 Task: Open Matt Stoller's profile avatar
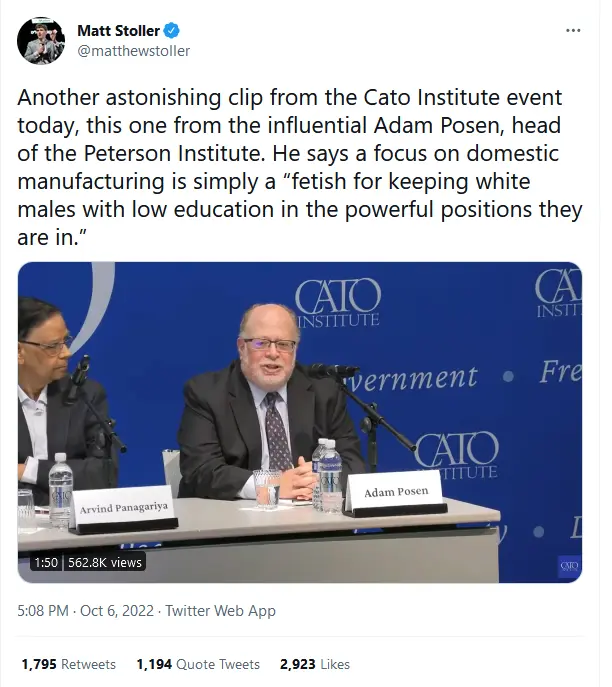click(41, 41)
